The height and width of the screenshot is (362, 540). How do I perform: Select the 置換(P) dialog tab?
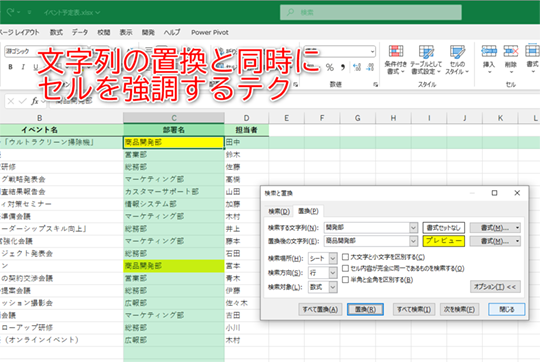[308, 211]
